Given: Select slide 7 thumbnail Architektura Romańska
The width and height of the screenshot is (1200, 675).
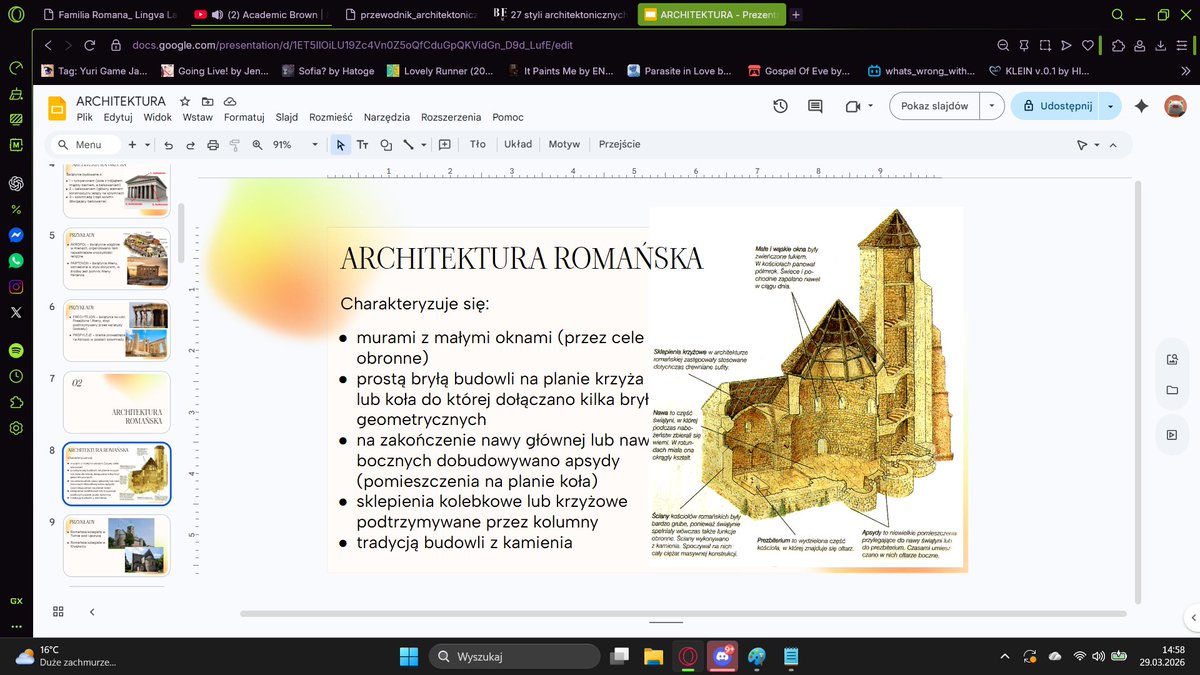Looking at the screenshot, I should 117,402.
